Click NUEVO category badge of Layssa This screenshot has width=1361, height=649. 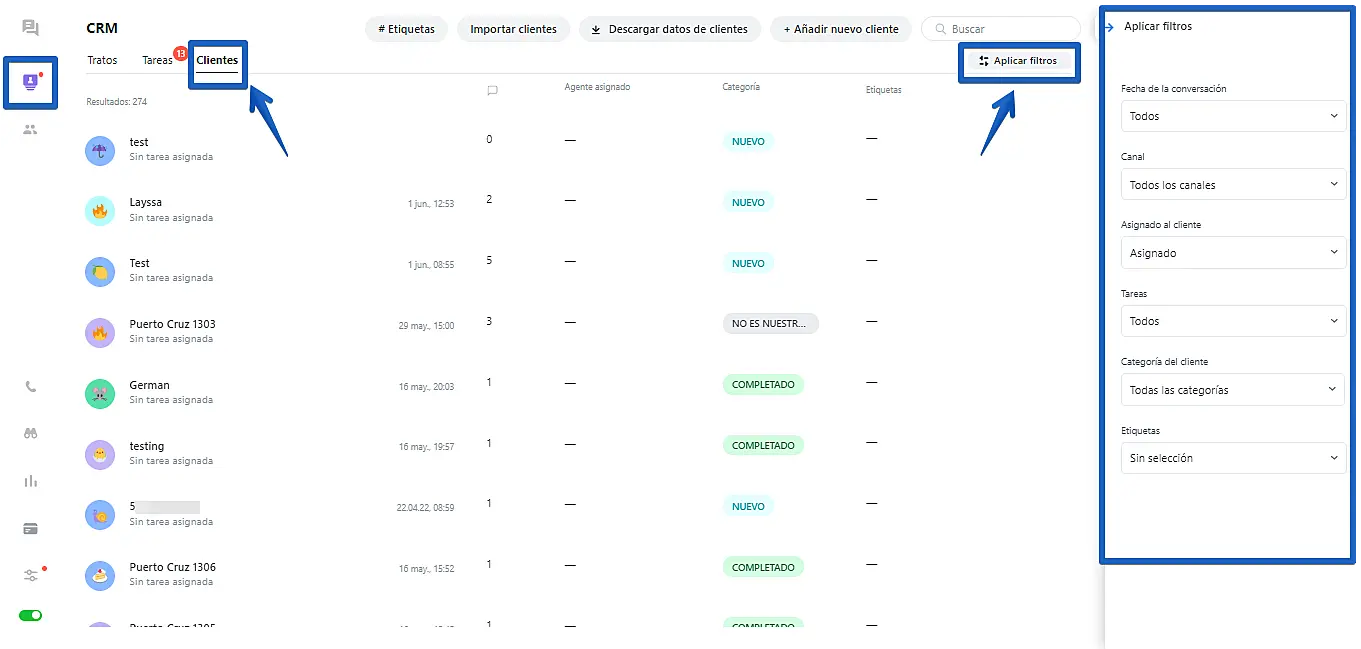click(x=748, y=203)
